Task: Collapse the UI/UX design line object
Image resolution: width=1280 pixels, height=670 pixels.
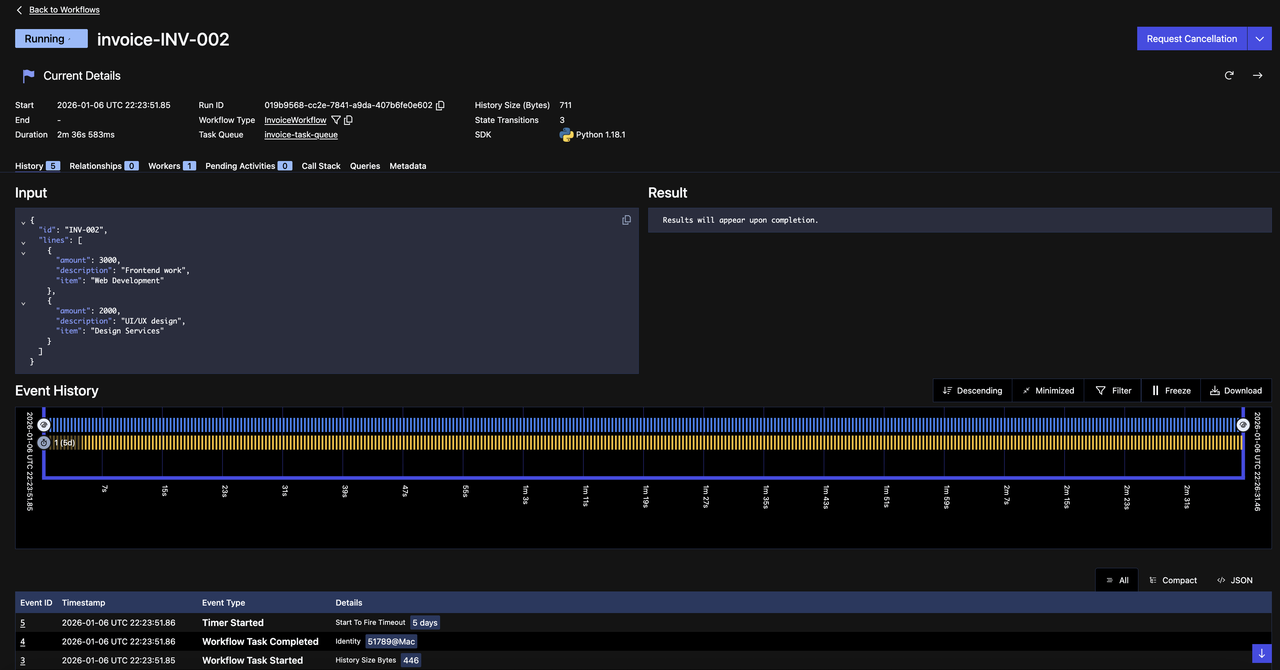Action: pyautogui.click(x=23, y=301)
